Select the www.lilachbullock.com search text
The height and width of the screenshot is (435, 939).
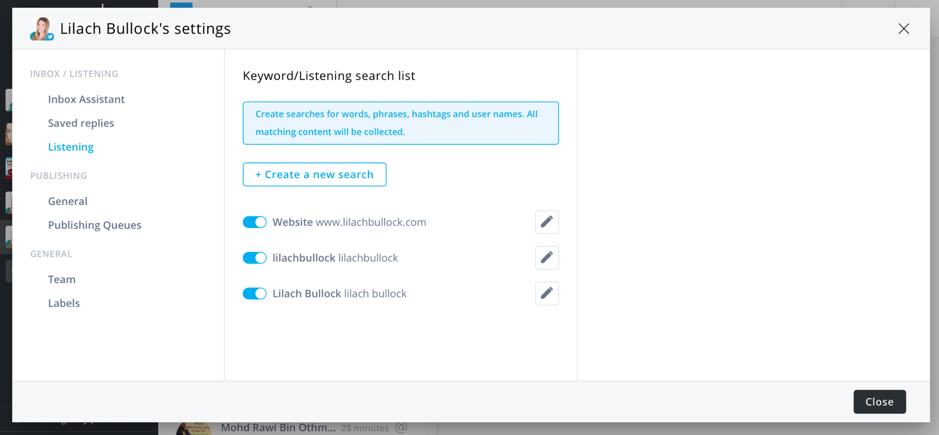click(371, 222)
